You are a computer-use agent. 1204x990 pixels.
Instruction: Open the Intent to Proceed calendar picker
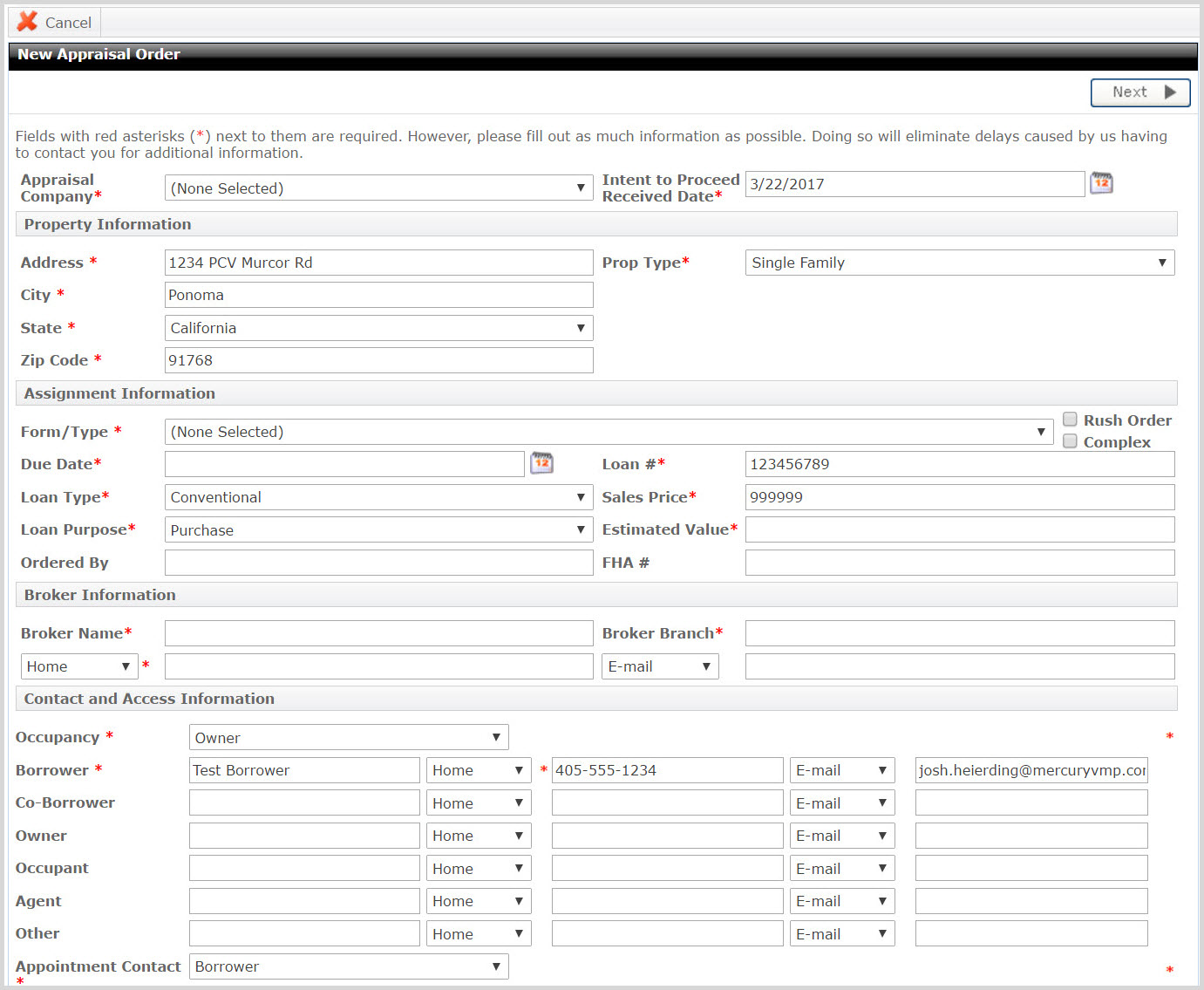point(1101,183)
